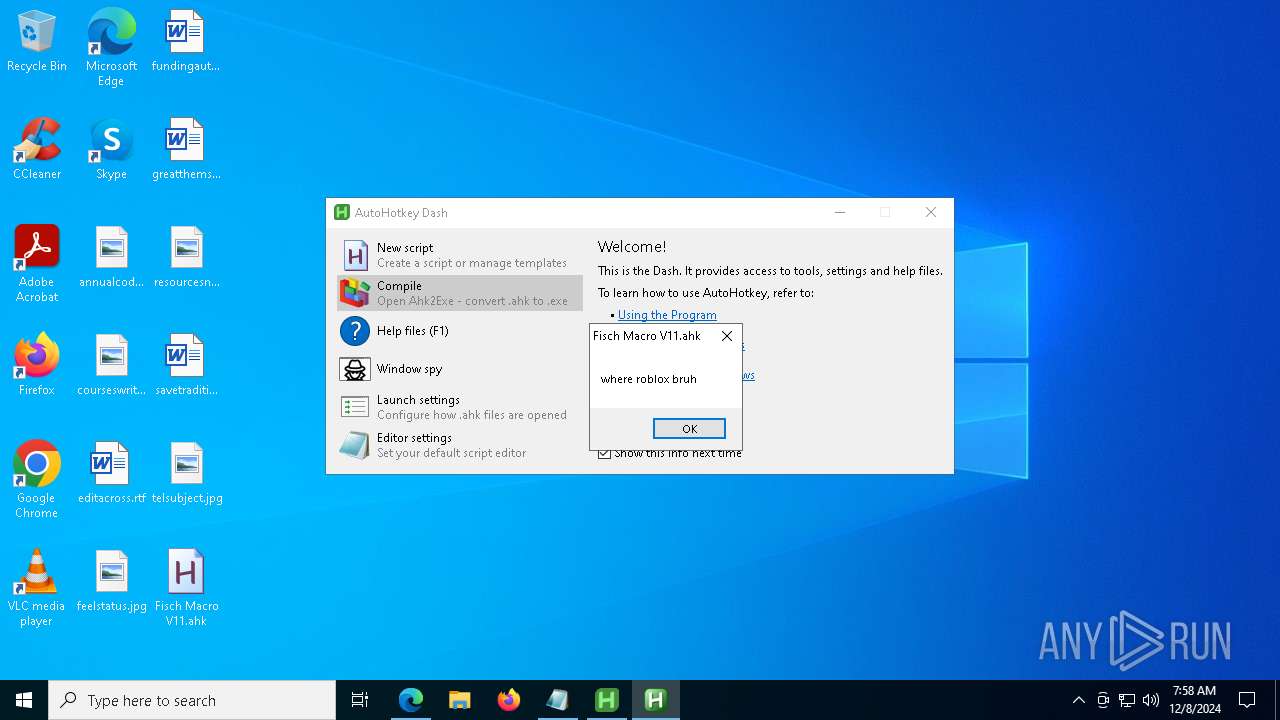Open Adobe Acrobat desktop shortcut
This screenshot has width=1280, height=720.
point(37,263)
